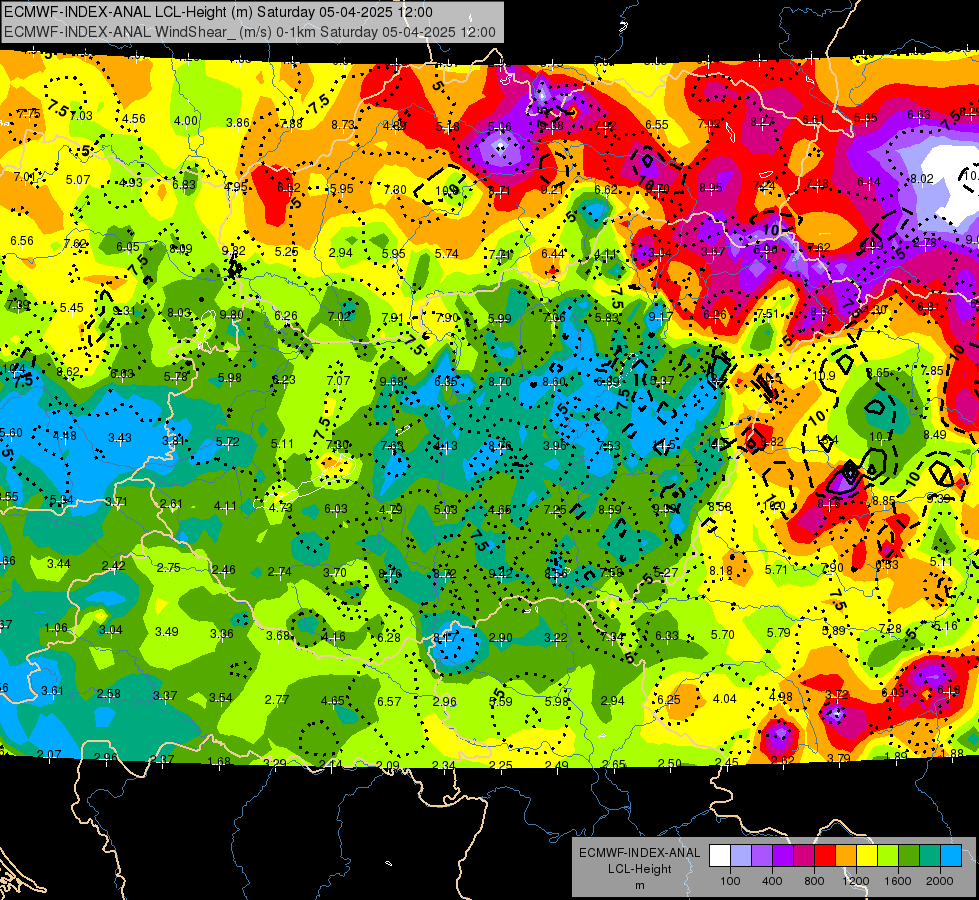Image resolution: width=979 pixels, height=900 pixels.
Task: Click the legend tick label 400
Action: click(772, 881)
